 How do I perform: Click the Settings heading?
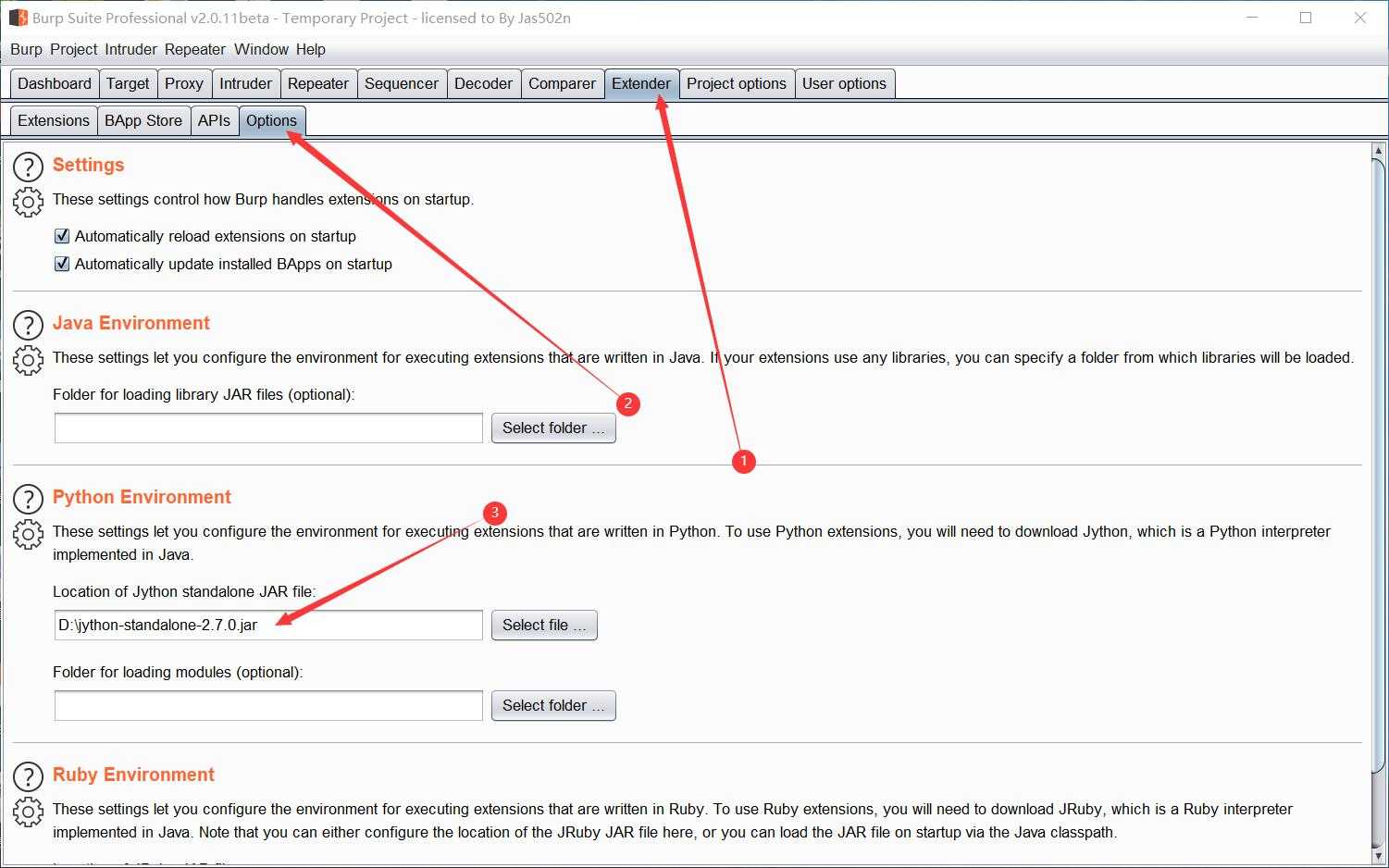(88, 165)
